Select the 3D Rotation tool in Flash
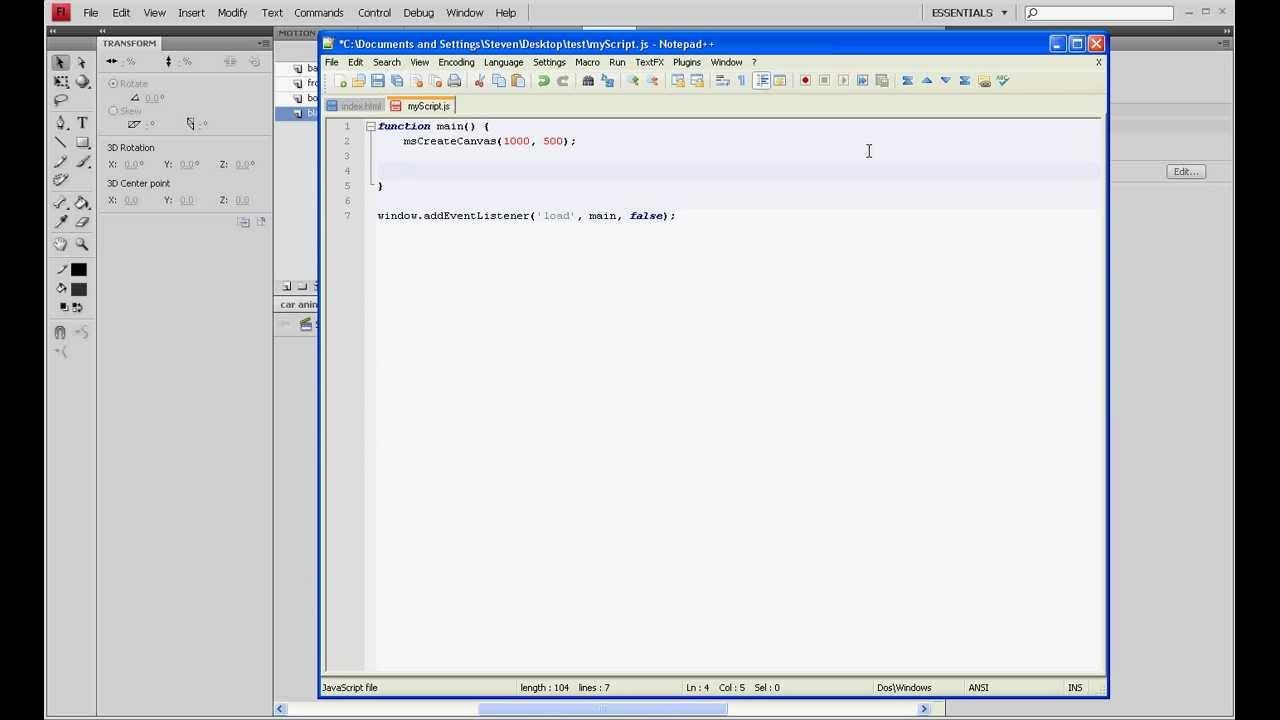Viewport: 1280px width, 720px height. (x=82, y=82)
